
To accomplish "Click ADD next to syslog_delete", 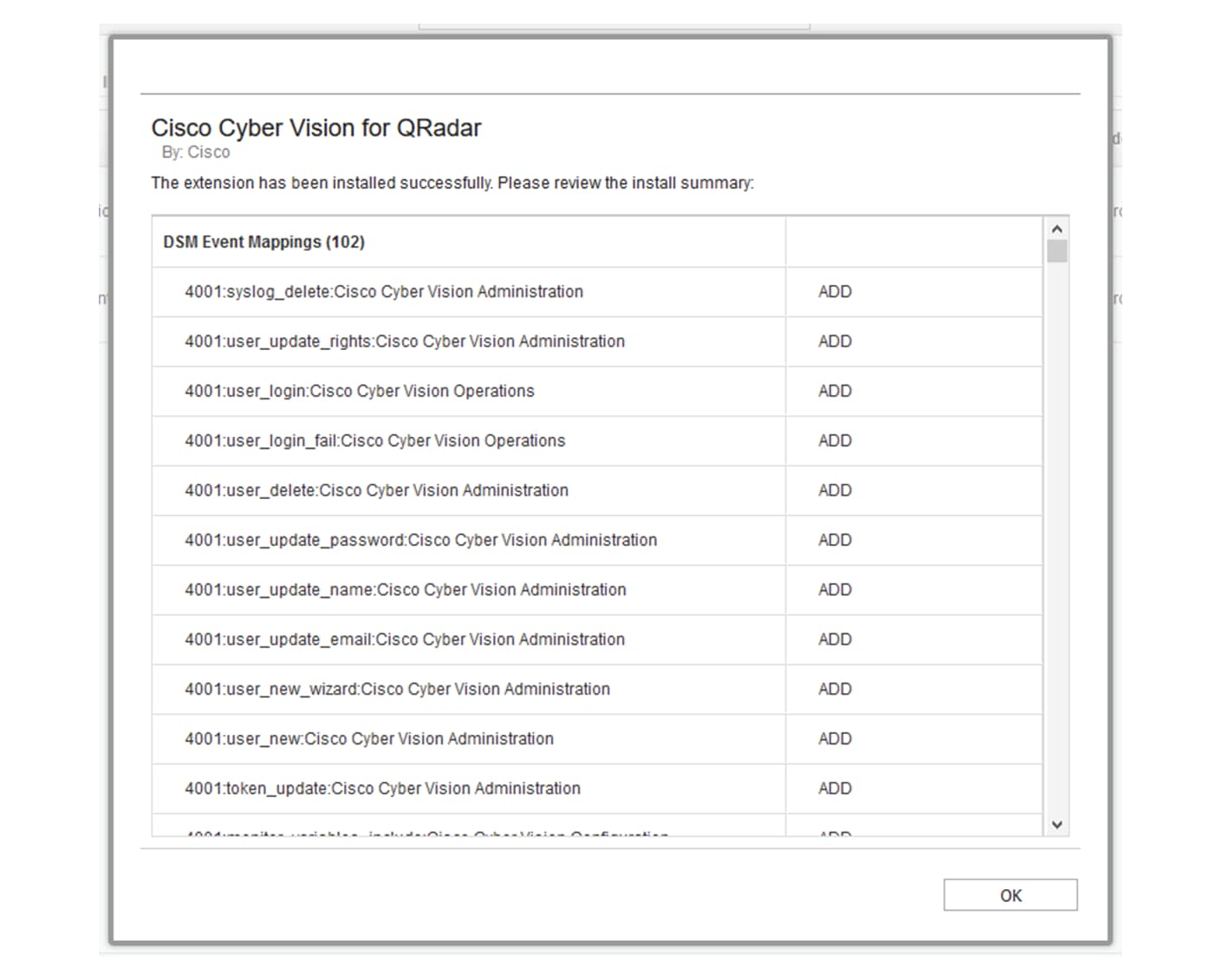I will click(x=834, y=292).
